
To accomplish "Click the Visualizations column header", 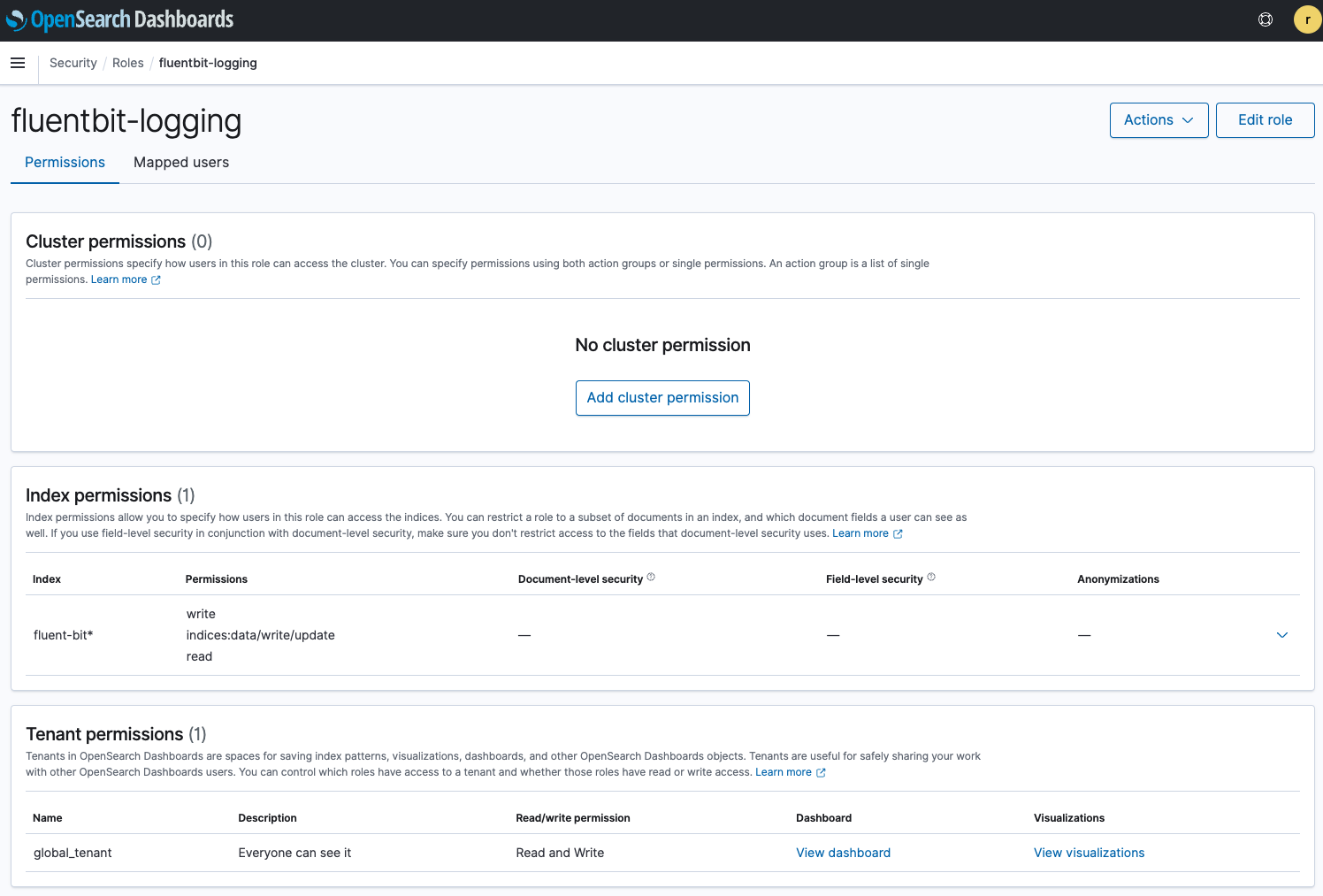I will pyautogui.click(x=1069, y=818).
